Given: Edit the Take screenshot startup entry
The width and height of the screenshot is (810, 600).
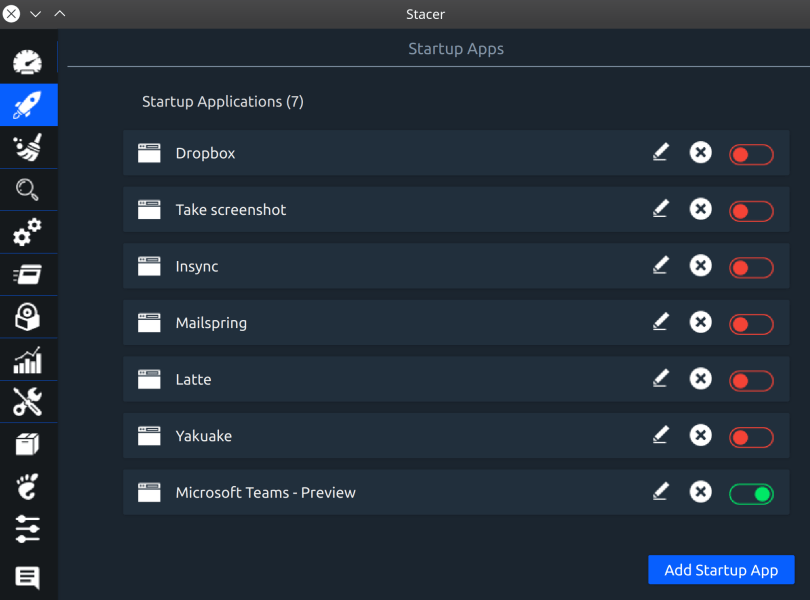Looking at the screenshot, I should 661,209.
